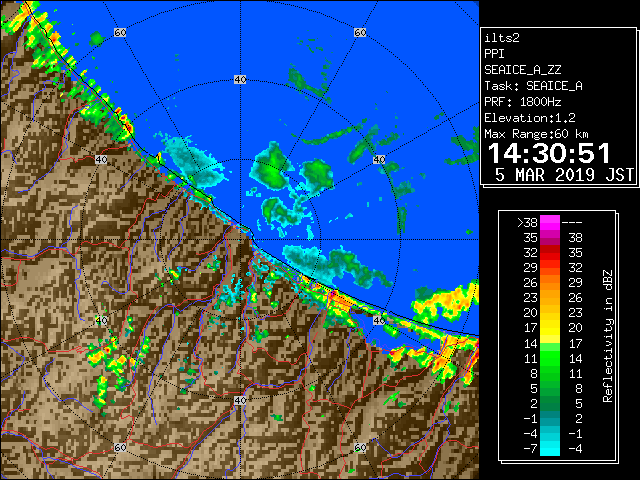The image size is (640, 480).
Task: Click the 14:30:51 timestamp
Action: (549, 154)
